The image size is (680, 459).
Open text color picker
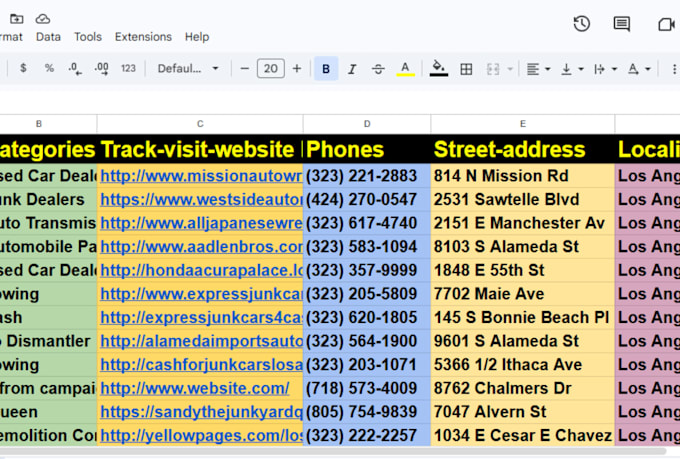tap(405, 69)
